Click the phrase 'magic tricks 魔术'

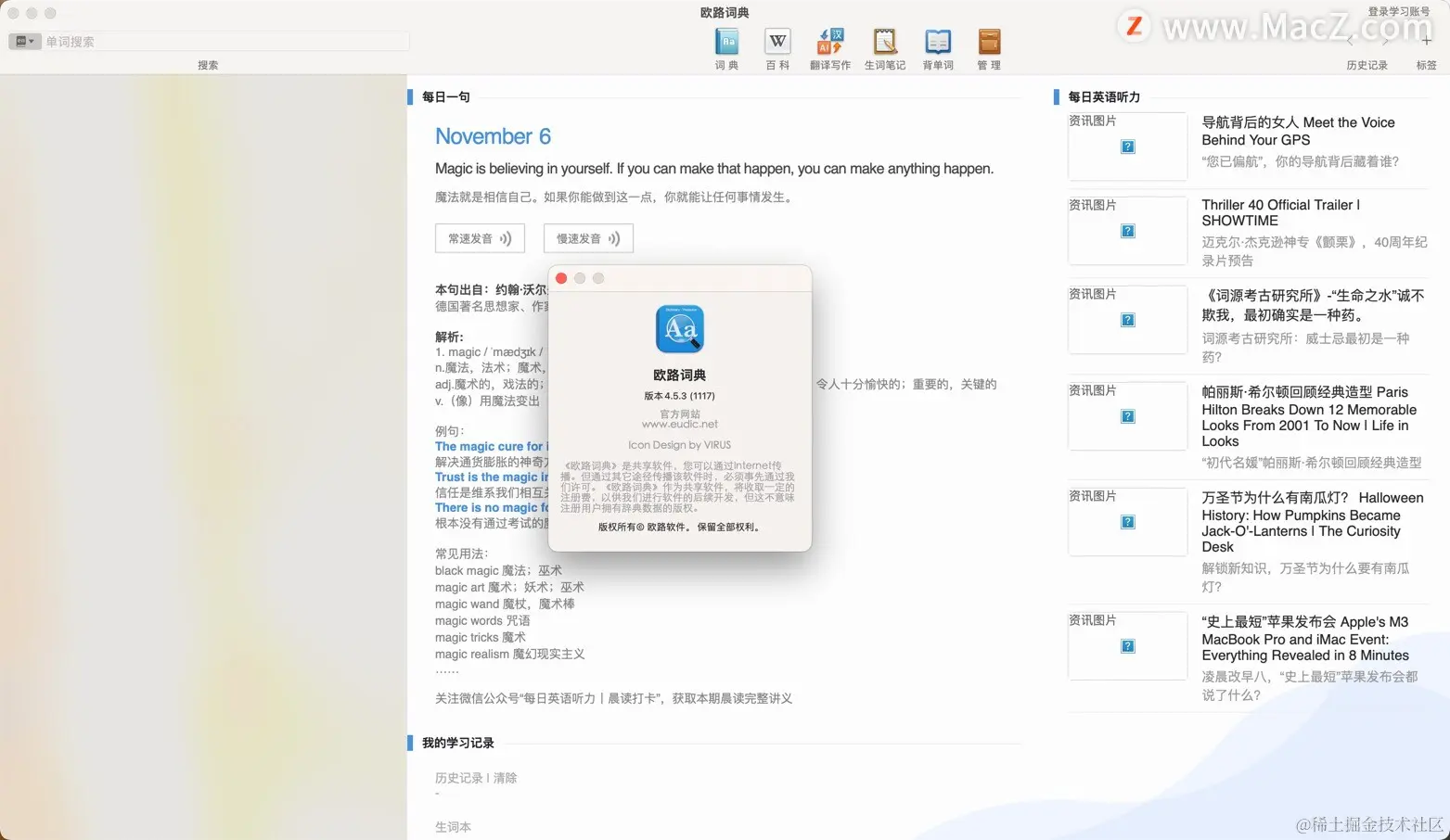click(481, 638)
